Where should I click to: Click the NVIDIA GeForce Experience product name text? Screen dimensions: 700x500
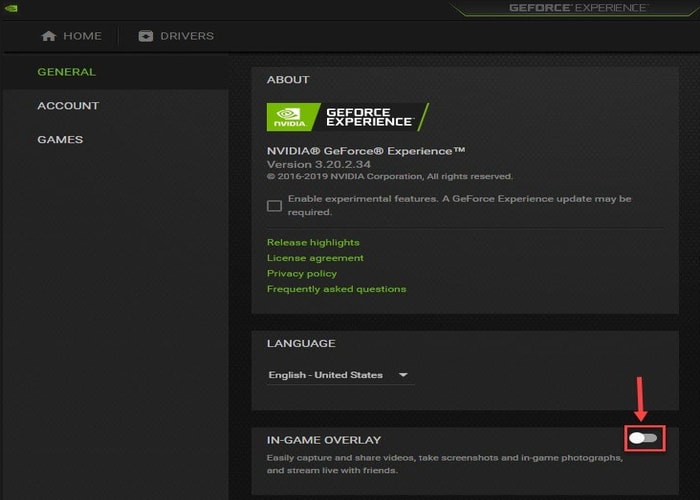pyautogui.click(x=366, y=151)
